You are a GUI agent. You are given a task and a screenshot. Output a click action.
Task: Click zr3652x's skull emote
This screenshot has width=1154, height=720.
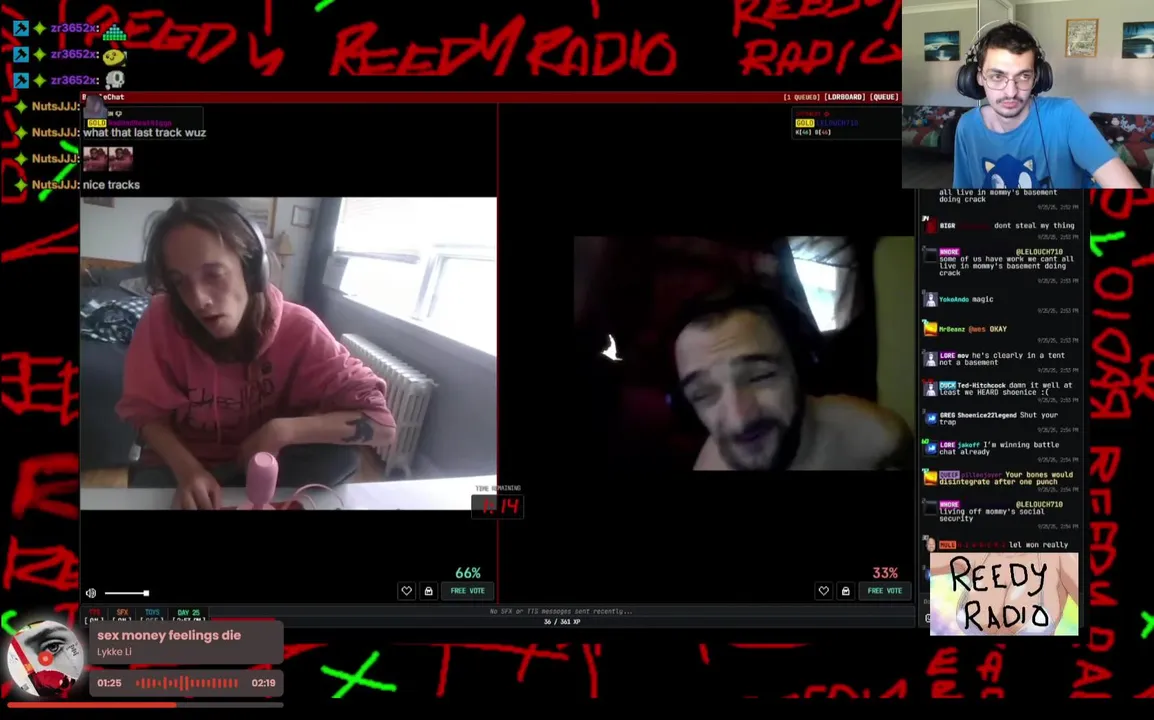(x=115, y=80)
